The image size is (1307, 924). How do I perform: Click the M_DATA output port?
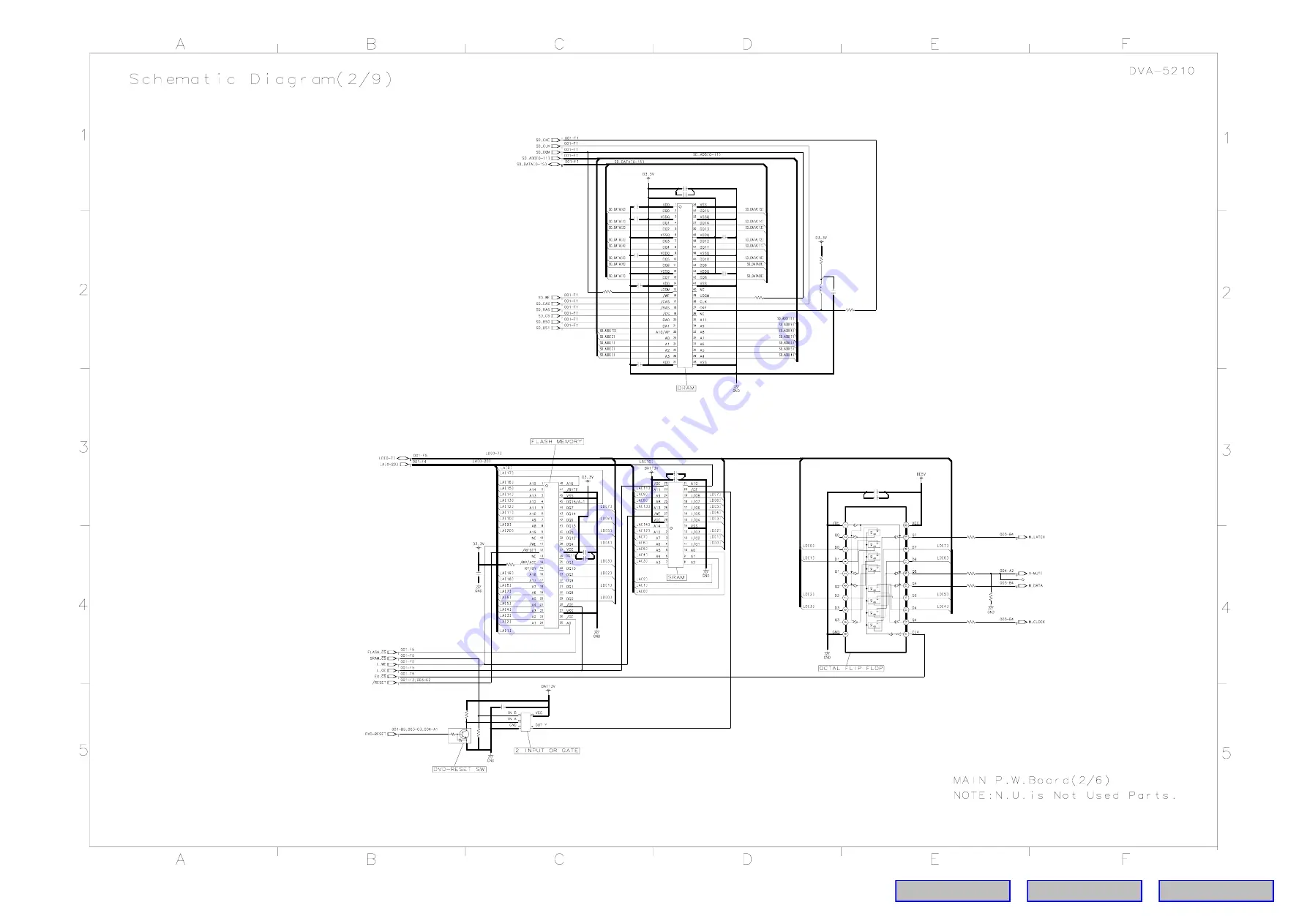[x=1022, y=585]
